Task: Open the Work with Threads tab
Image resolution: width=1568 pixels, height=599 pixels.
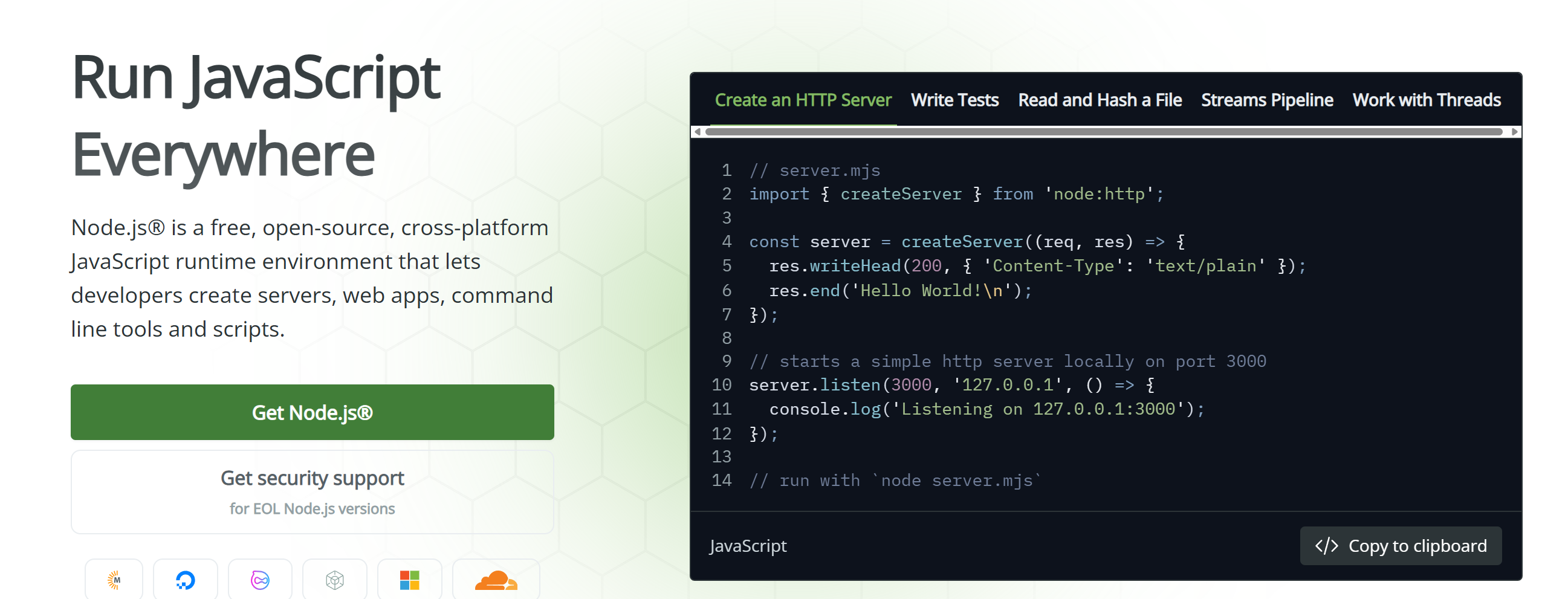Action: tap(1427, 100)
